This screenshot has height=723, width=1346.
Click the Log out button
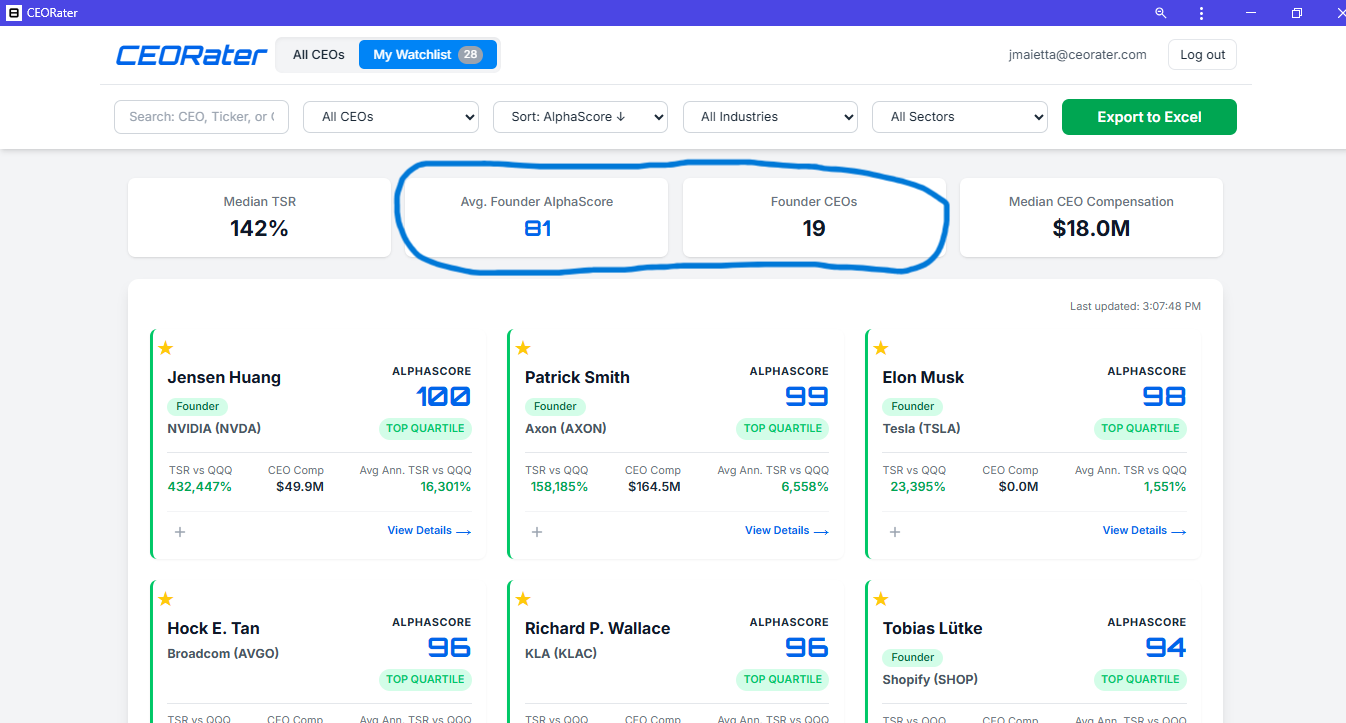[x=1202, y=55]
